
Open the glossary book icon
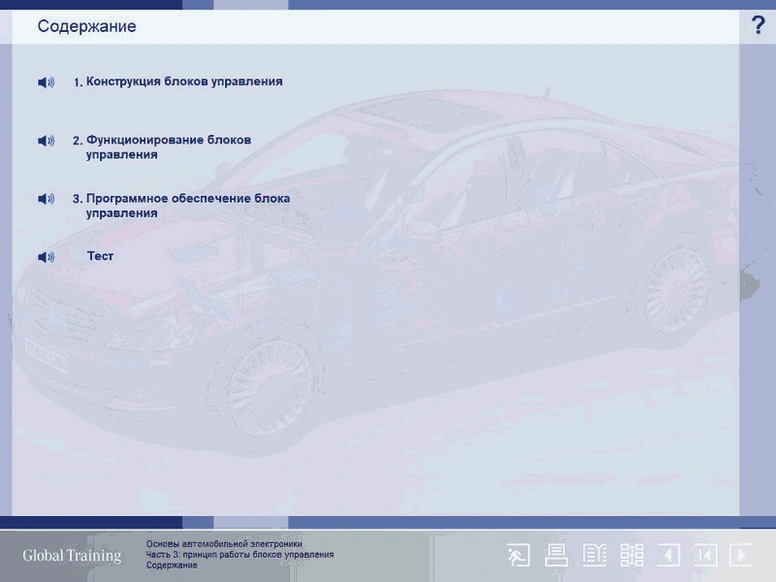pos(595,555)
